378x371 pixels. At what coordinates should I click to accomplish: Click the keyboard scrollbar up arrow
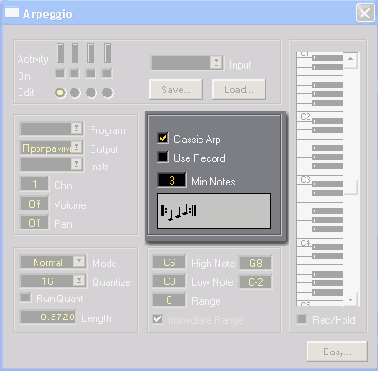(x=350, y=60)
